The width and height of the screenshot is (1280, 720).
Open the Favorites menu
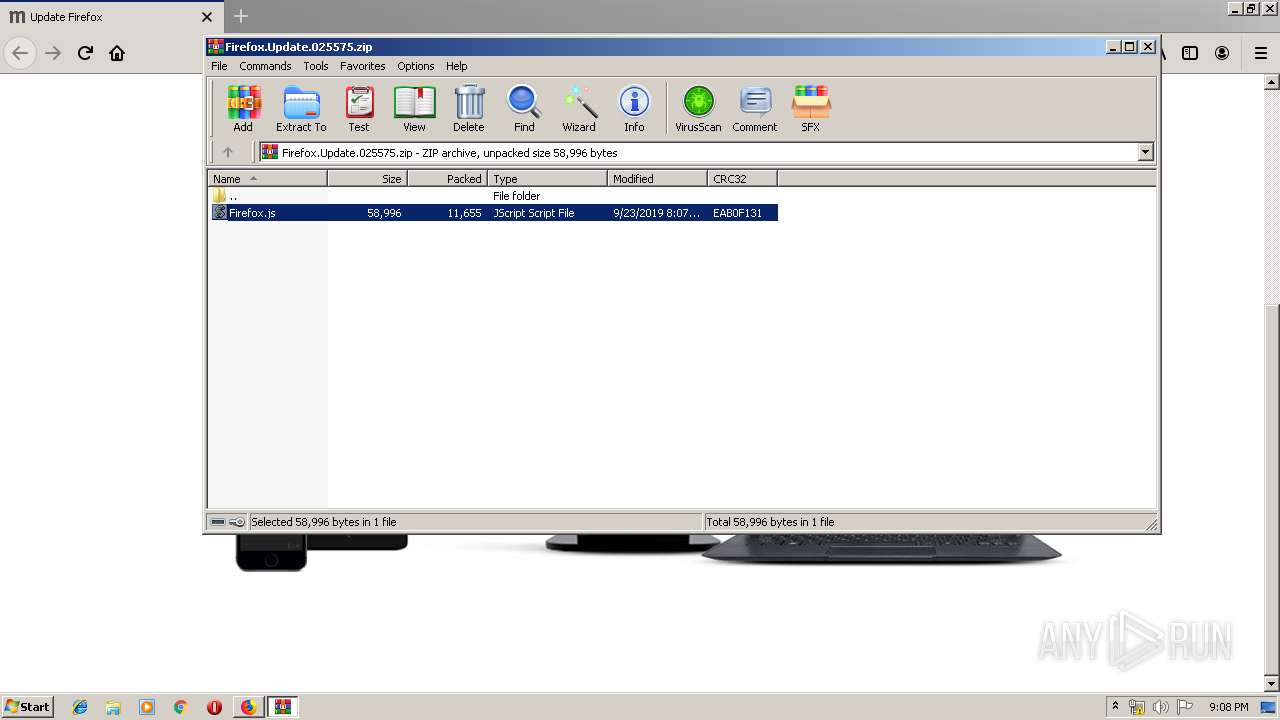coord(362,66)
